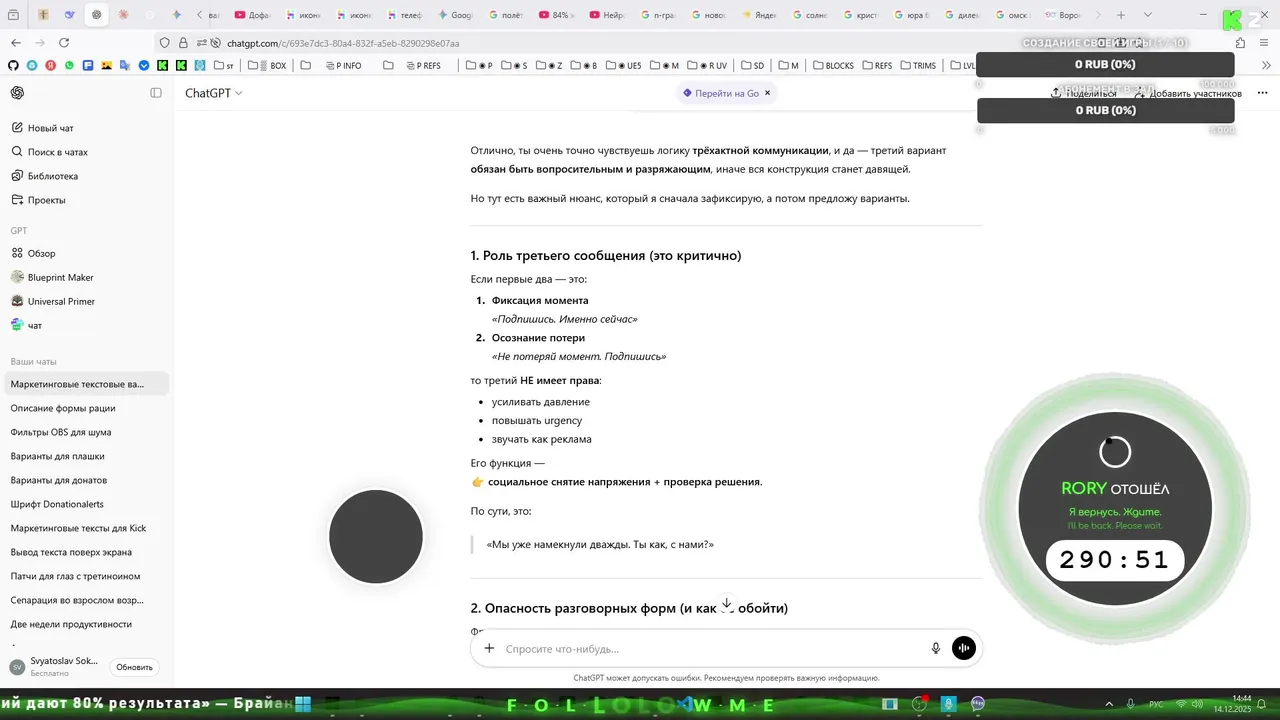
Task: Open Поиск в чатах search
Action: click(x=49, y=152)
